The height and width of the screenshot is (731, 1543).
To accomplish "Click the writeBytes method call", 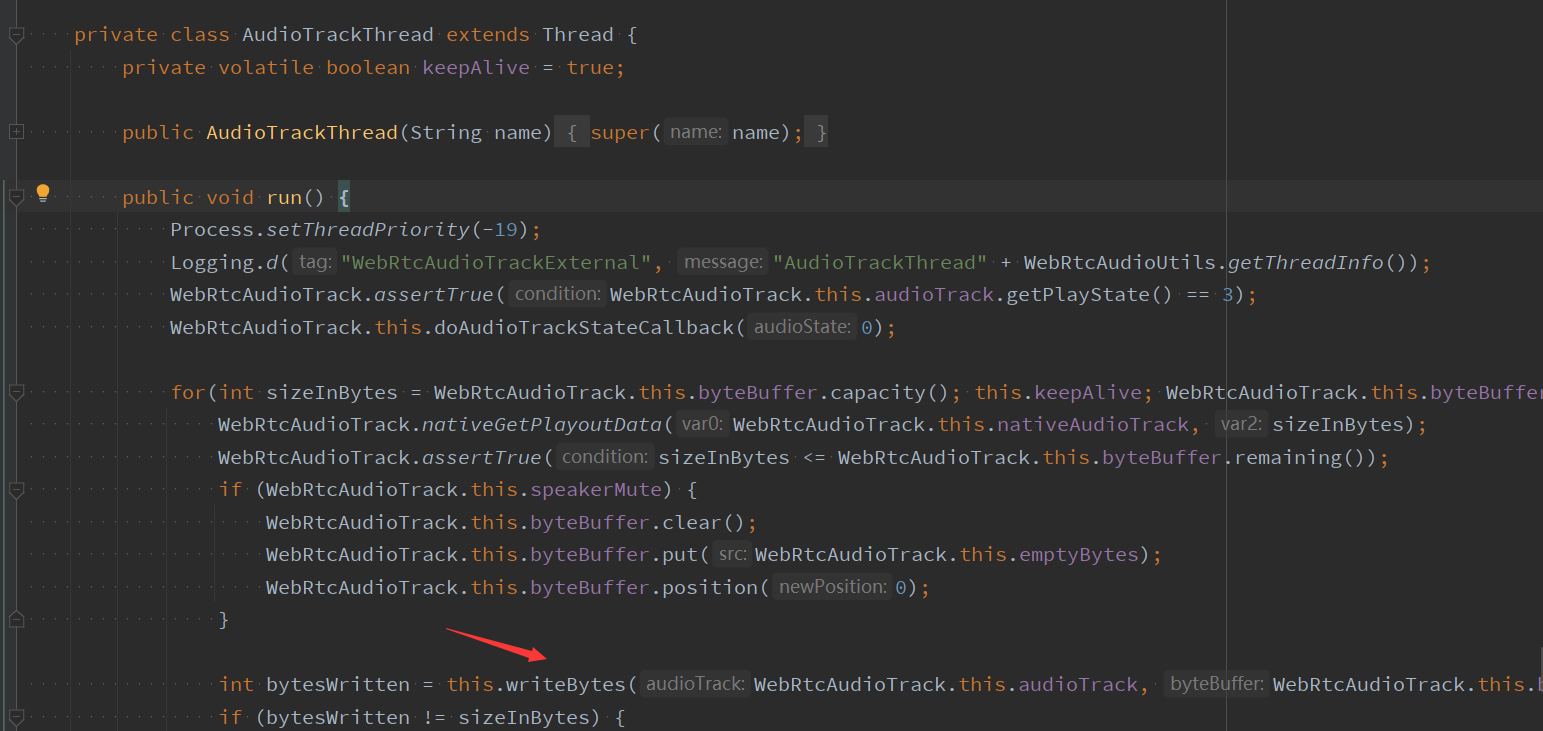I will click(566, 685).
